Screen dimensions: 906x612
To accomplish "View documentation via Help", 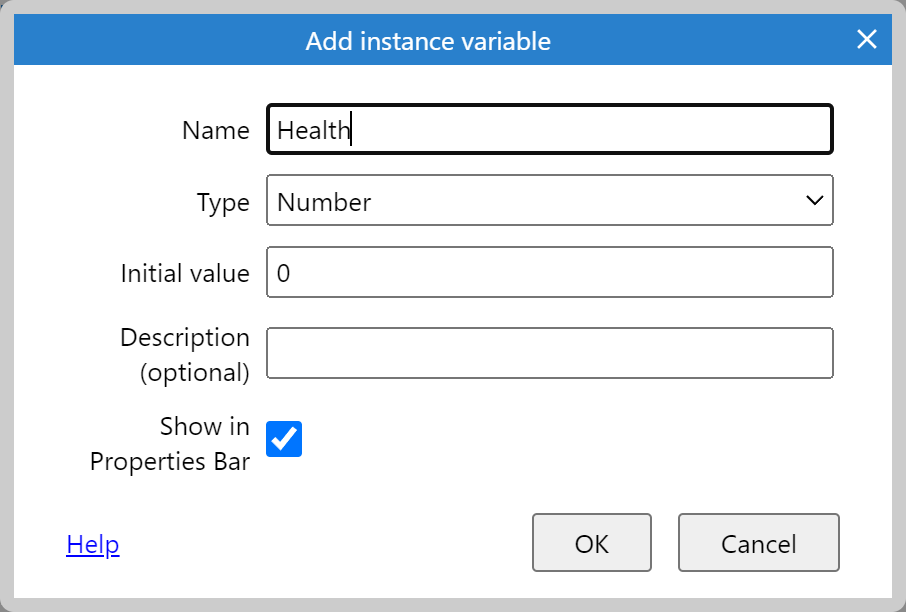I will point(92,544).
